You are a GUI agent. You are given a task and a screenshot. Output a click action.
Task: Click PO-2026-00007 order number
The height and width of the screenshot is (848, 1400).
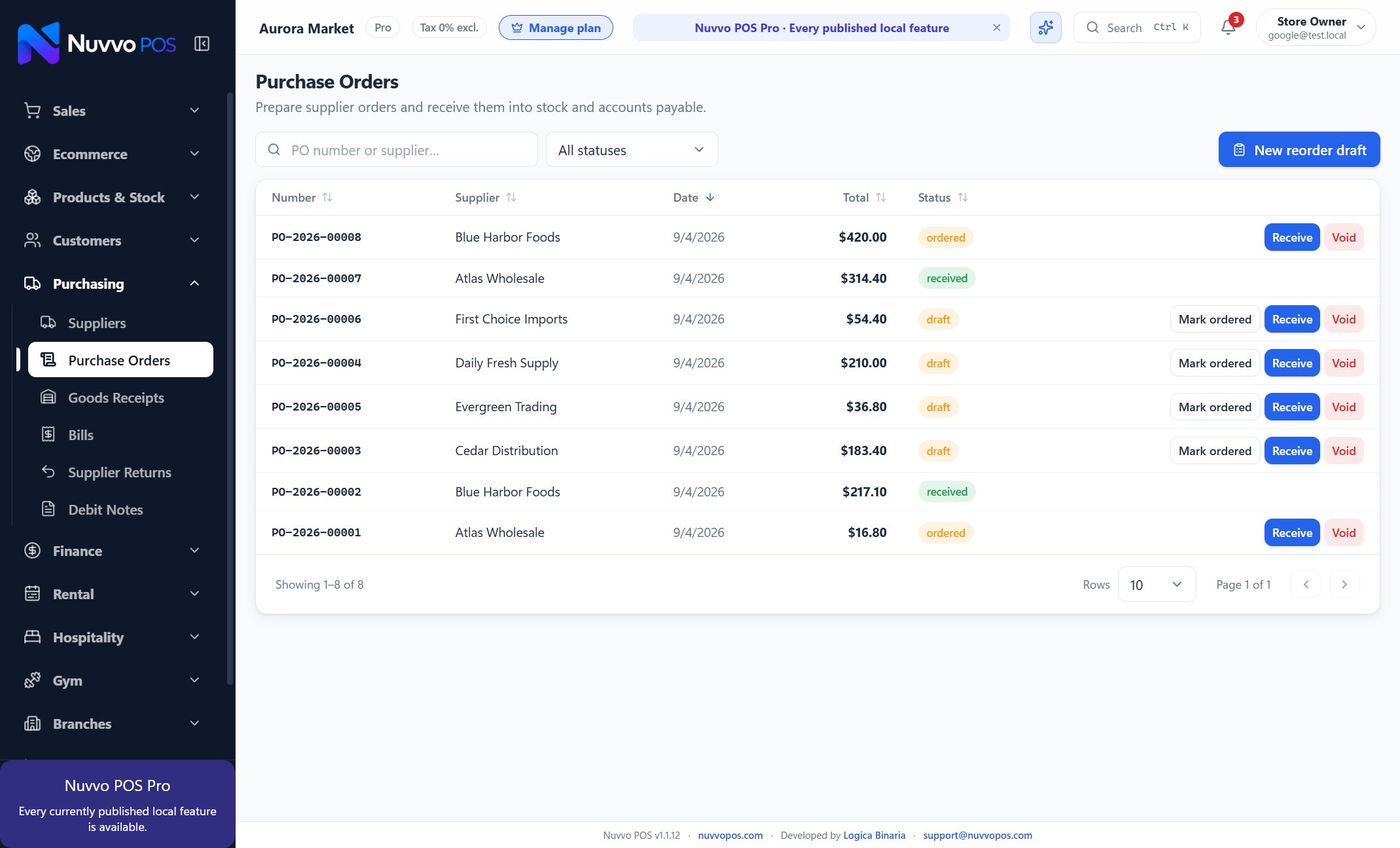[316, 278]
